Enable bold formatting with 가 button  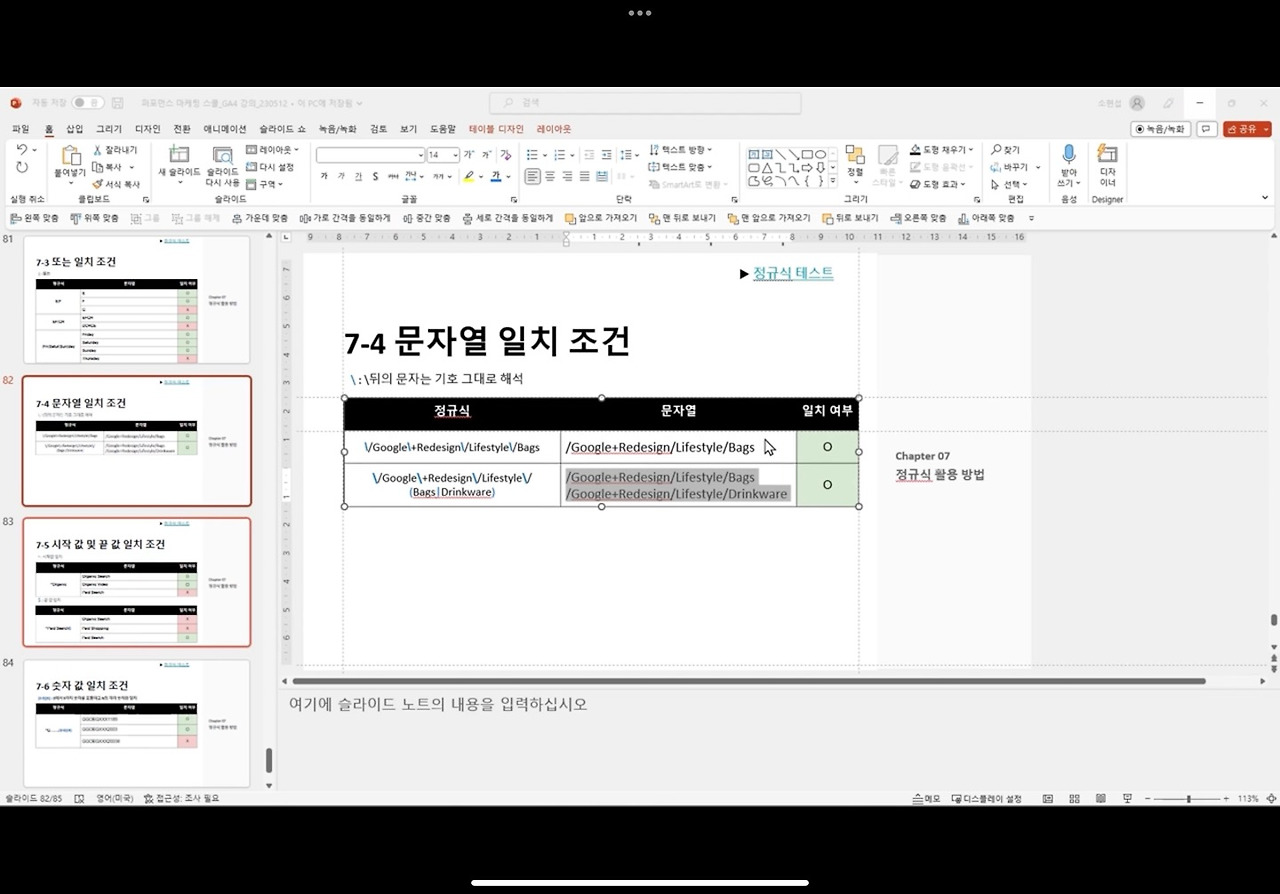pos(322,175)
